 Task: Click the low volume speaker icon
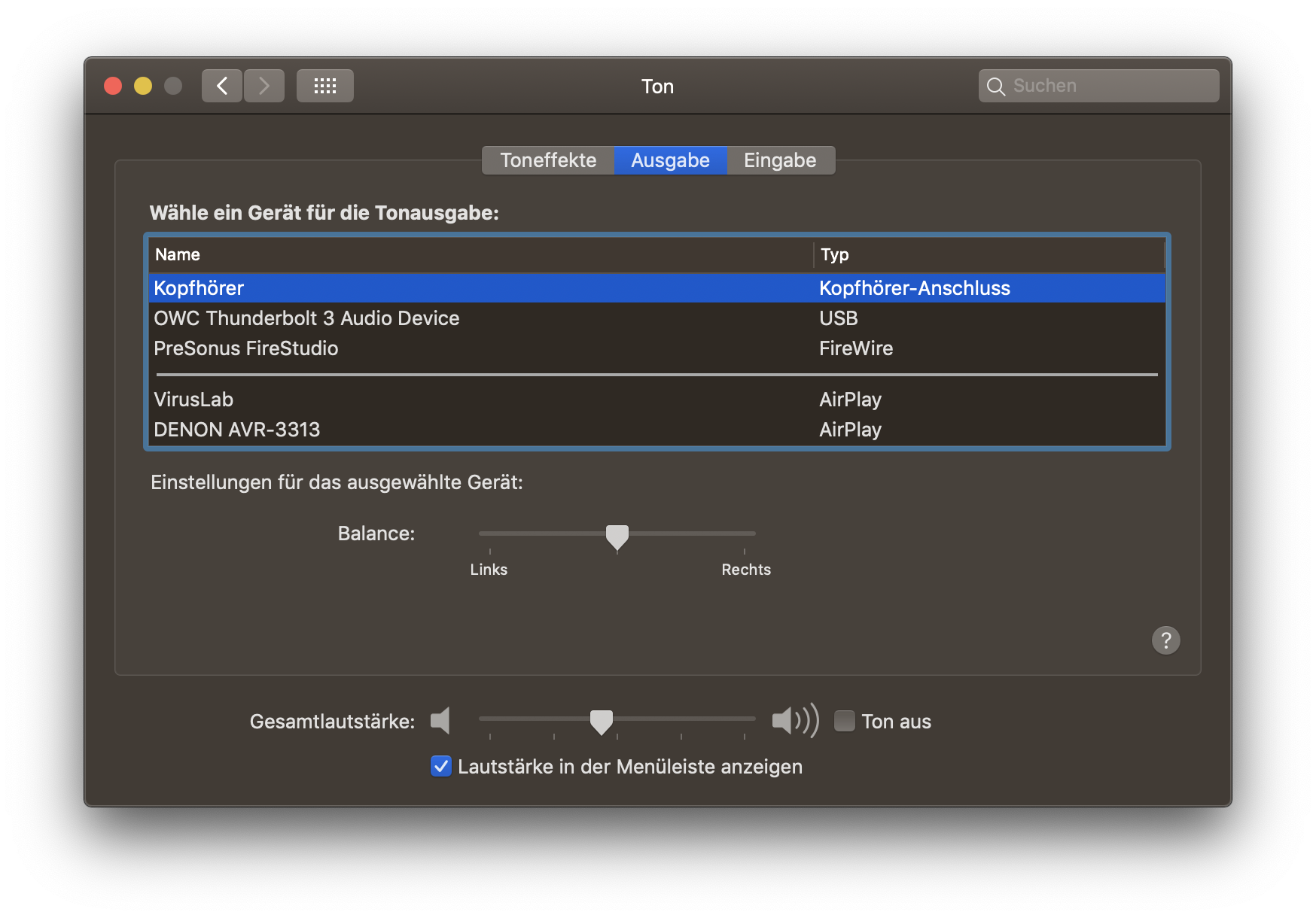(x=440, y=721)
